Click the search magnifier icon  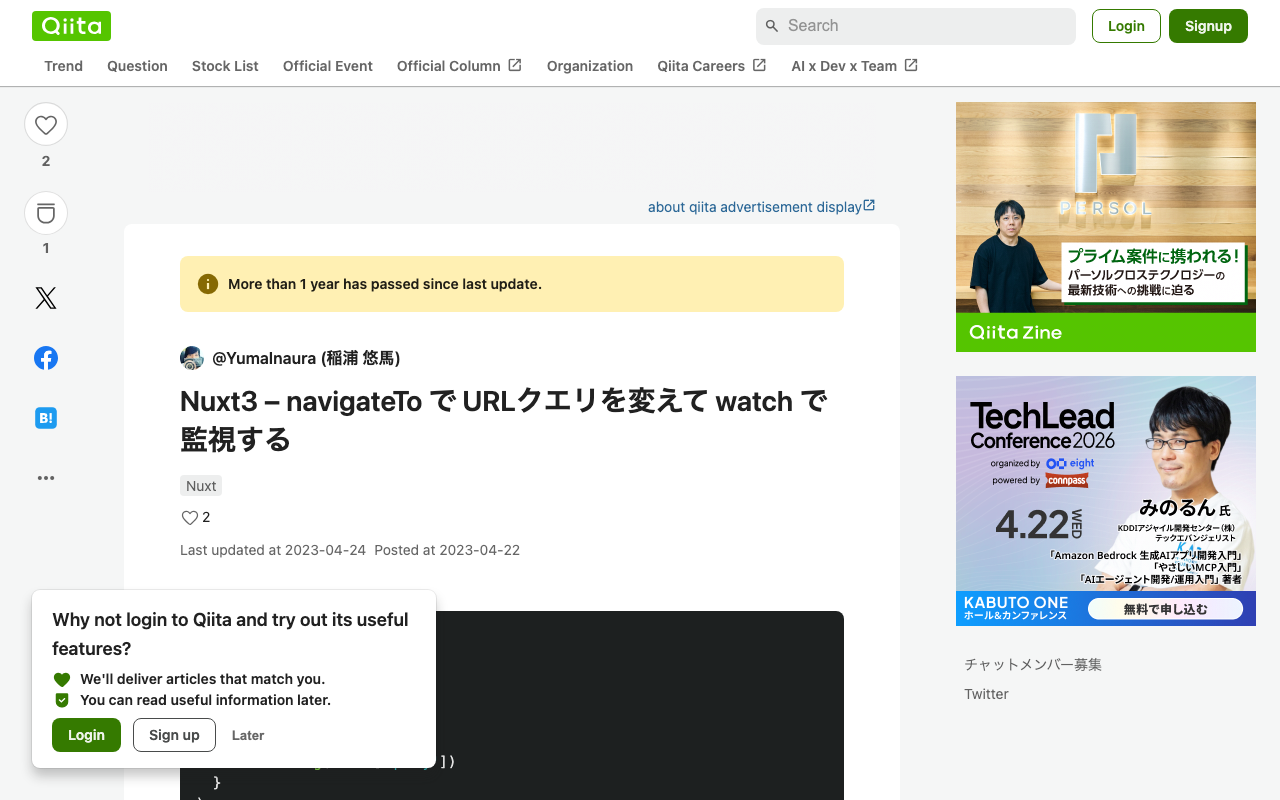[x=772, y=26]
